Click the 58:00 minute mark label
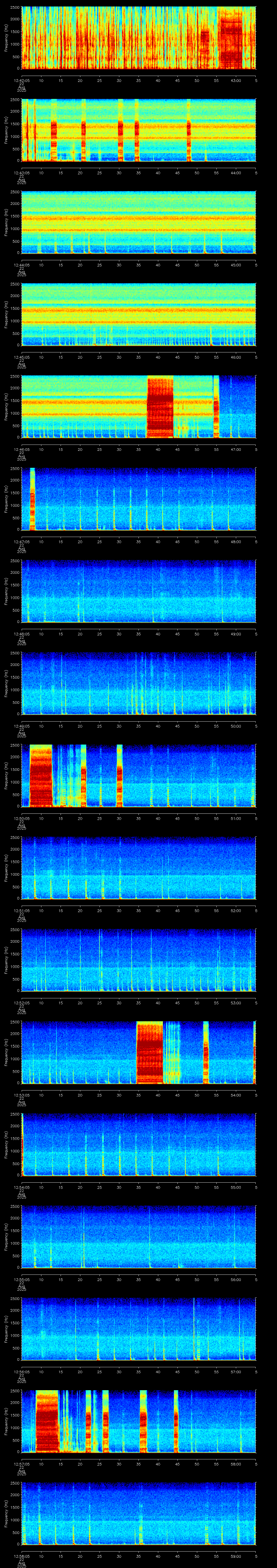Image resolution: width=277 pixels, height=1568 pixels. [x=236, y=1464]
